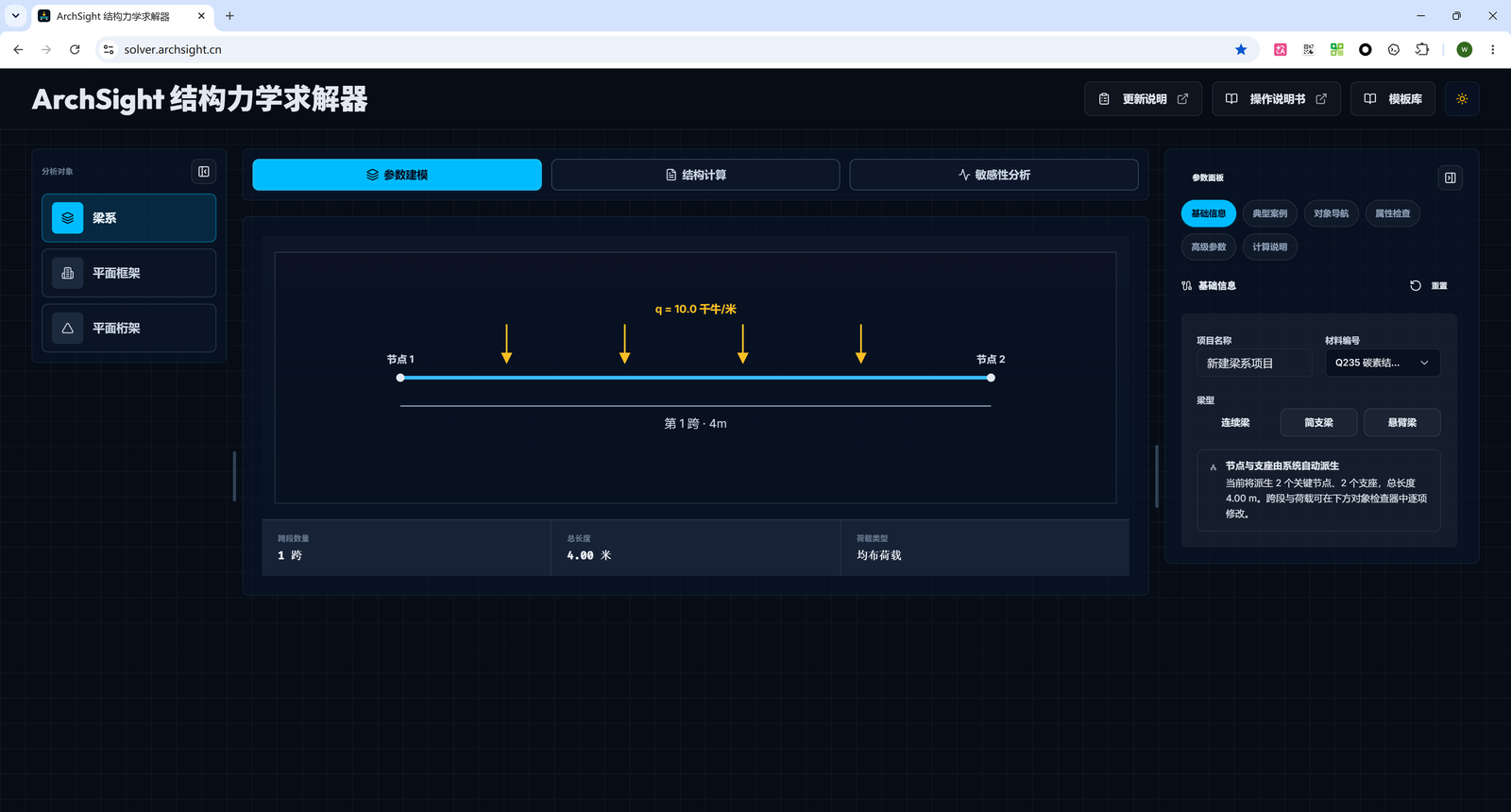Select the 对象导航 panel chip
1511x812 pixels.
1332,213
